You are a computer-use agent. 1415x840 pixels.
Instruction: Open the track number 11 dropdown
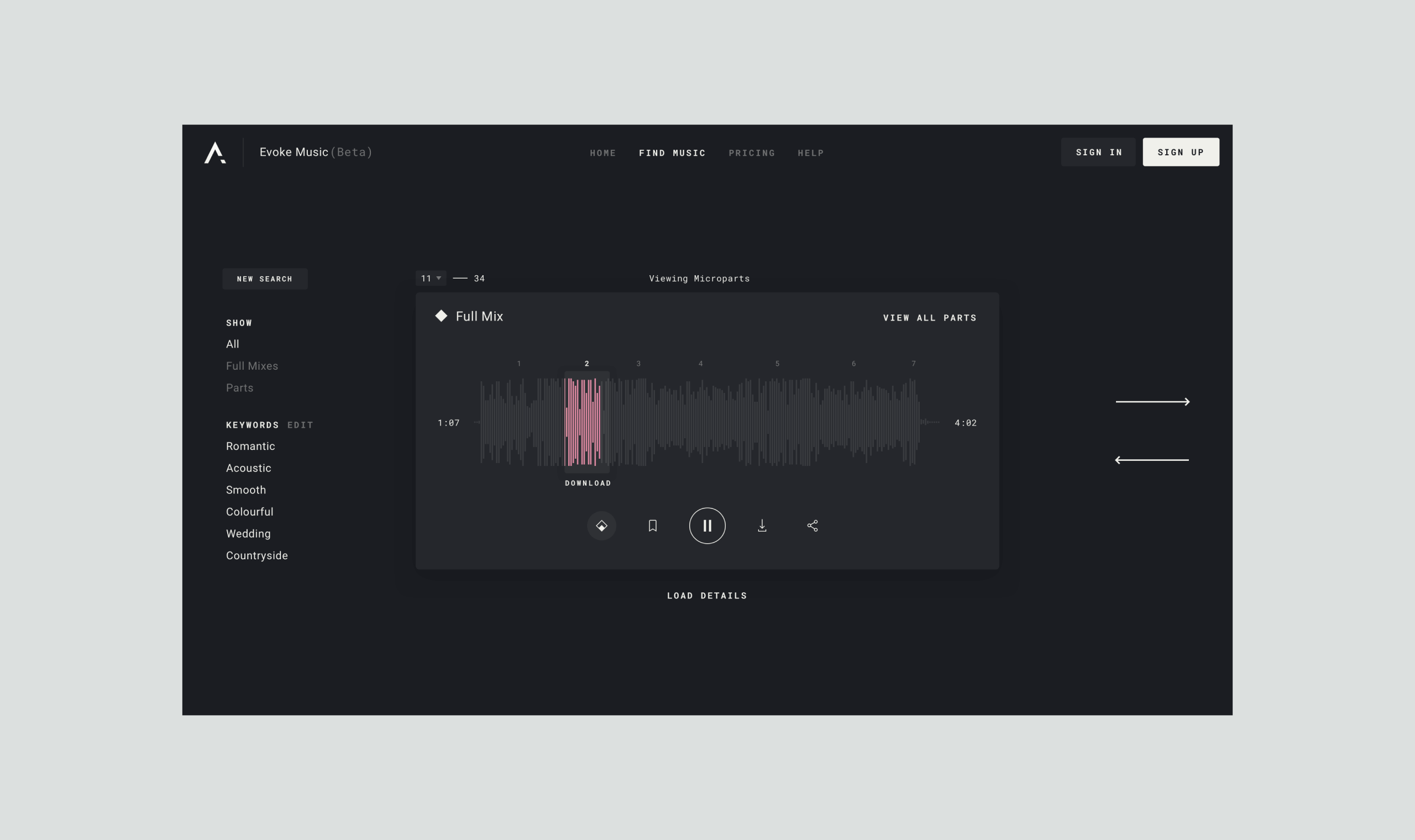[x=431, y=279]
